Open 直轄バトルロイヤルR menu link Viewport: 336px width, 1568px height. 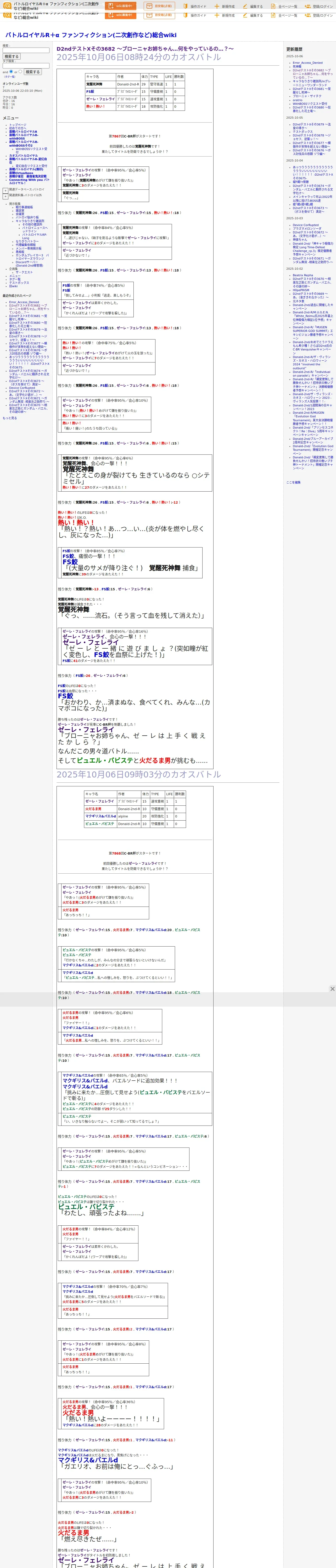pyautogui.click(x=23, y=131)
